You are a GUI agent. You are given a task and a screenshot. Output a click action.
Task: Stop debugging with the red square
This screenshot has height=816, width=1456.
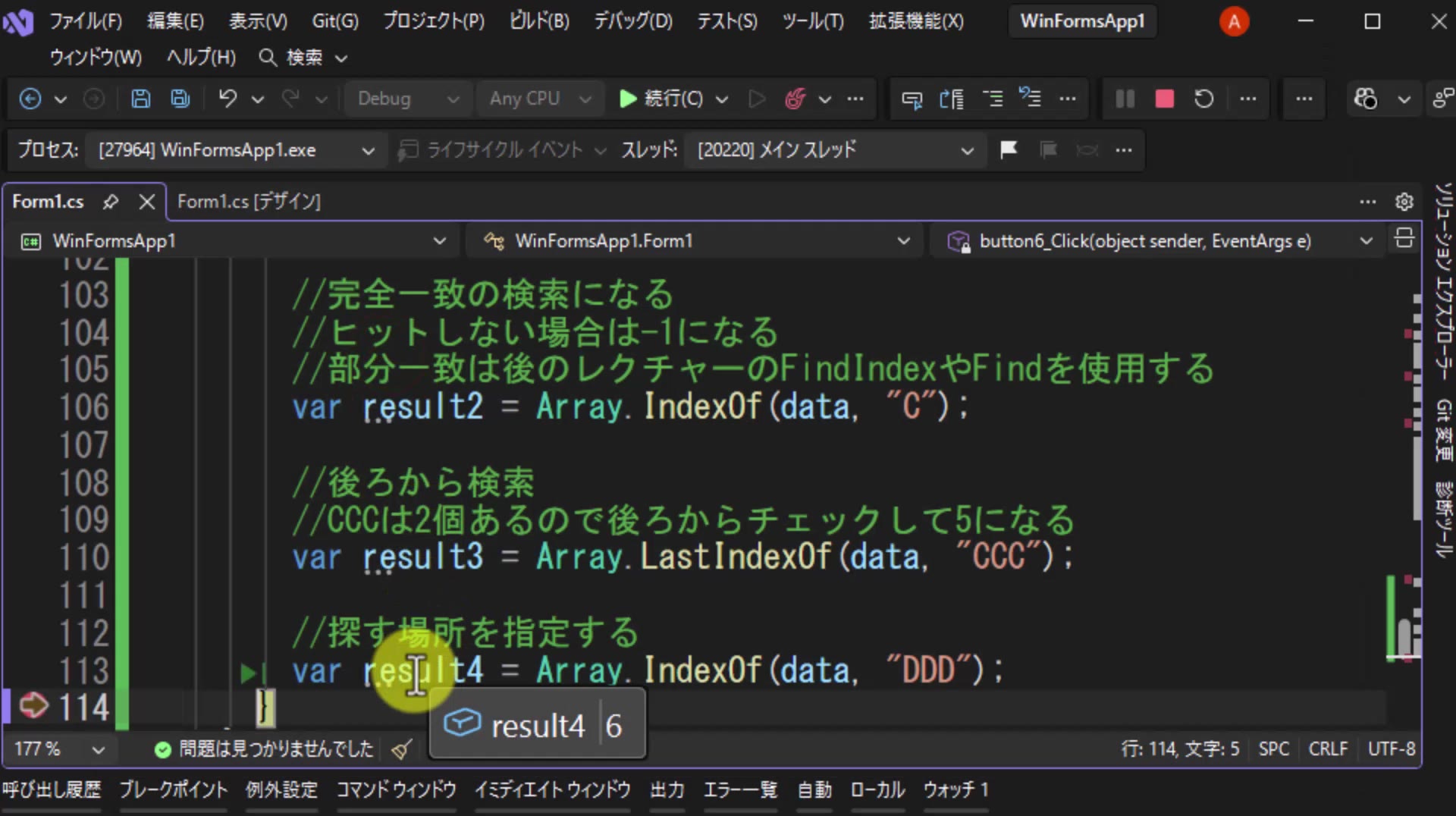coord(1165,99)
